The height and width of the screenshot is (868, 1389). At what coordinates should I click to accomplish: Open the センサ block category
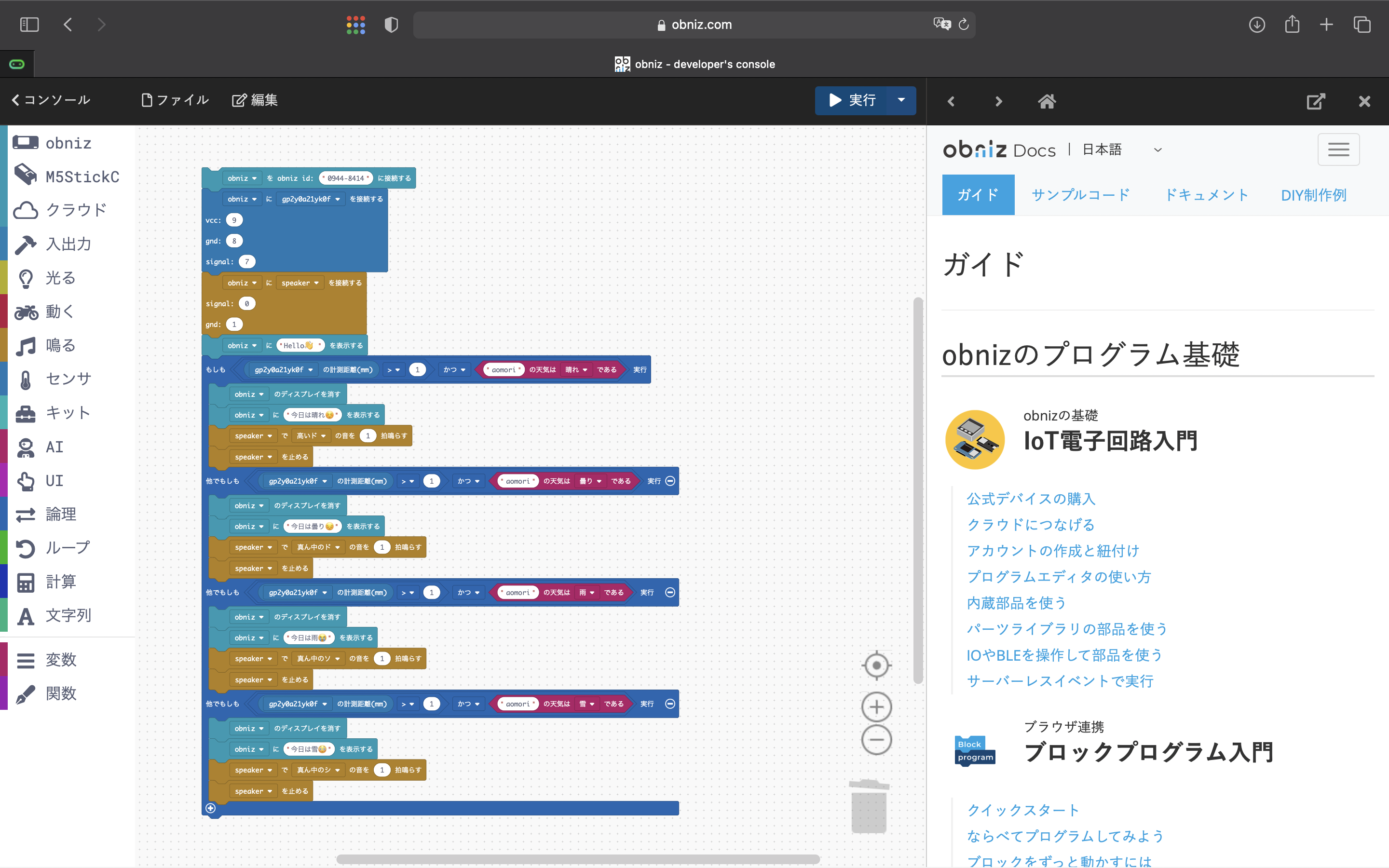tap(68, 379)
